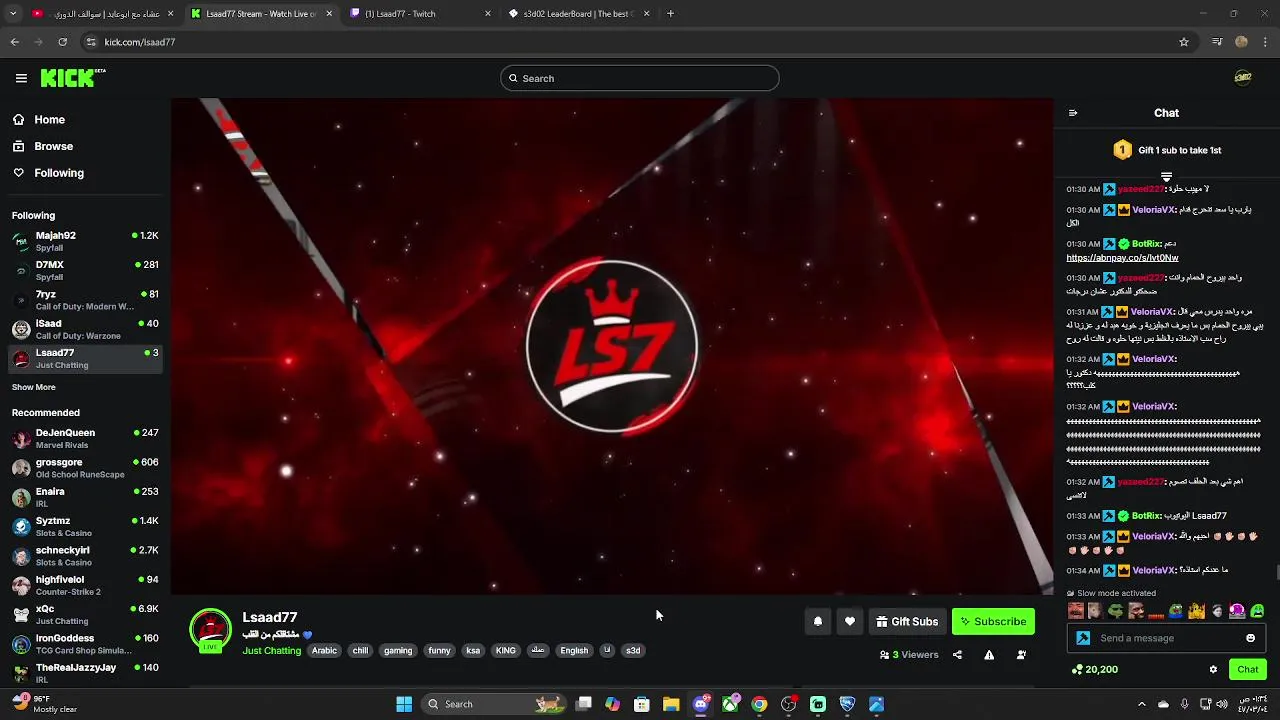Open profile avatar in Kick header
This screenshot has height=720, width=1280.
click(1243, 78)
